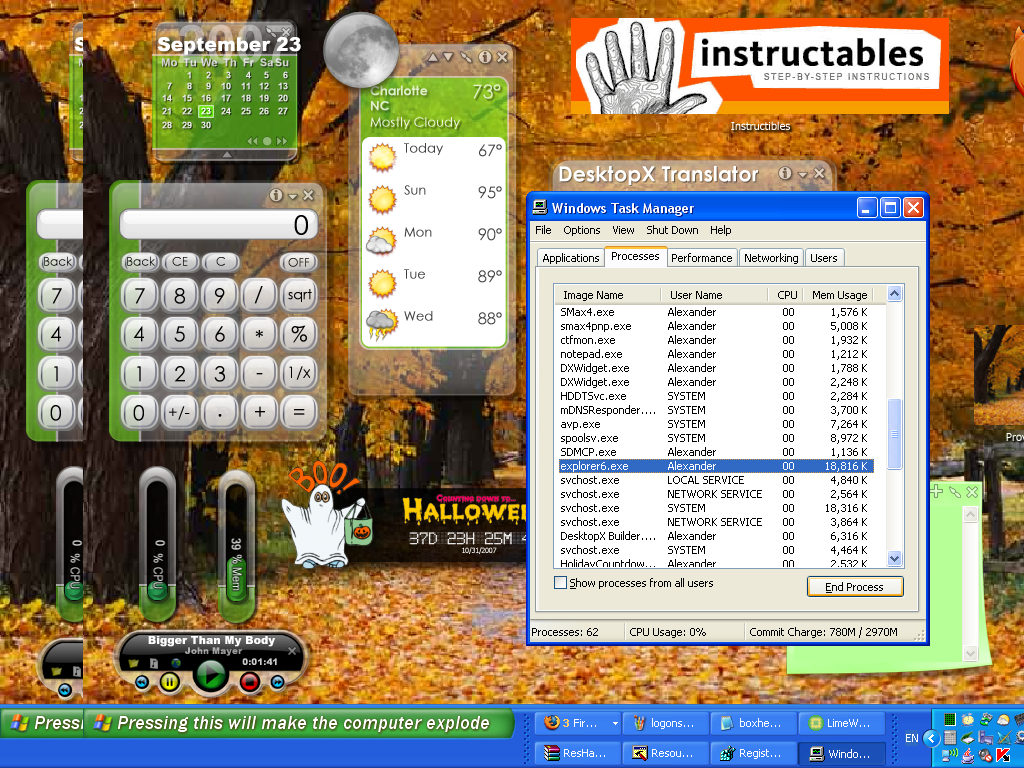This screenshot has width=1024, height=768.
Task: Click the red Kaspersky icon in the system tray
Action: coord(1002,754)
